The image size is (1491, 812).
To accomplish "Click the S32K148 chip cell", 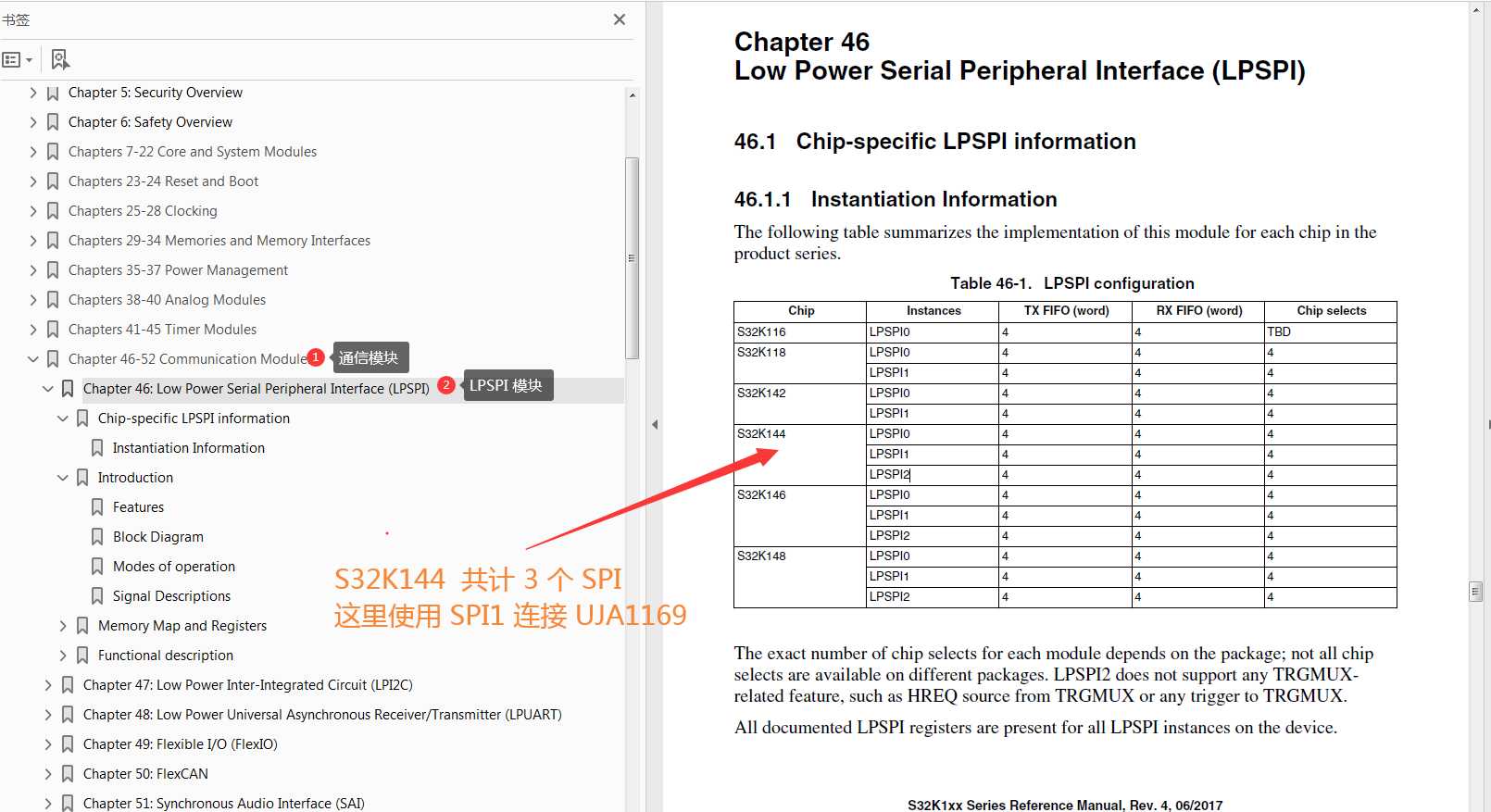I will coord(800,578).
